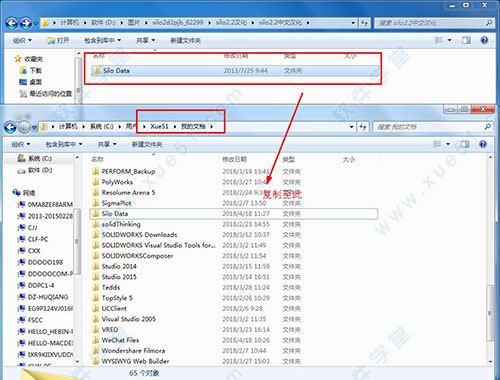Click 新建文件夹 in the front window toolbar
Viewport: 500px width, 380px height.
click(147, 144)
